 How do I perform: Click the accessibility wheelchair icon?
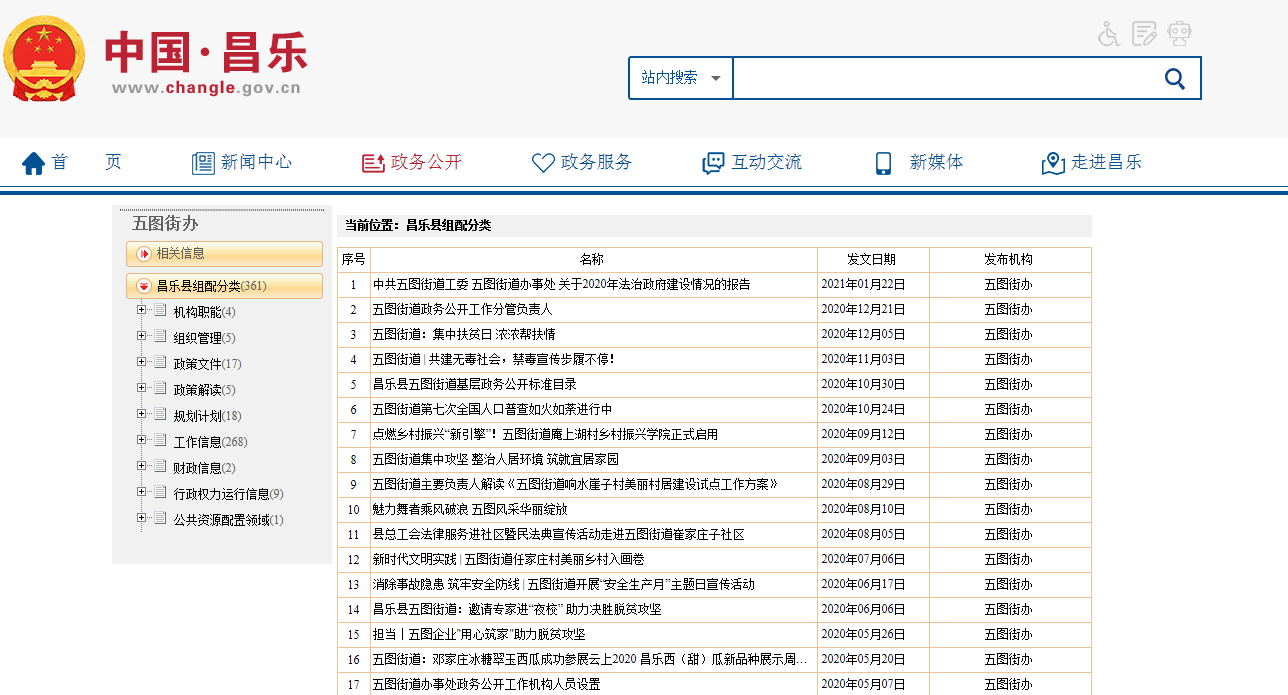(1108, 34)
